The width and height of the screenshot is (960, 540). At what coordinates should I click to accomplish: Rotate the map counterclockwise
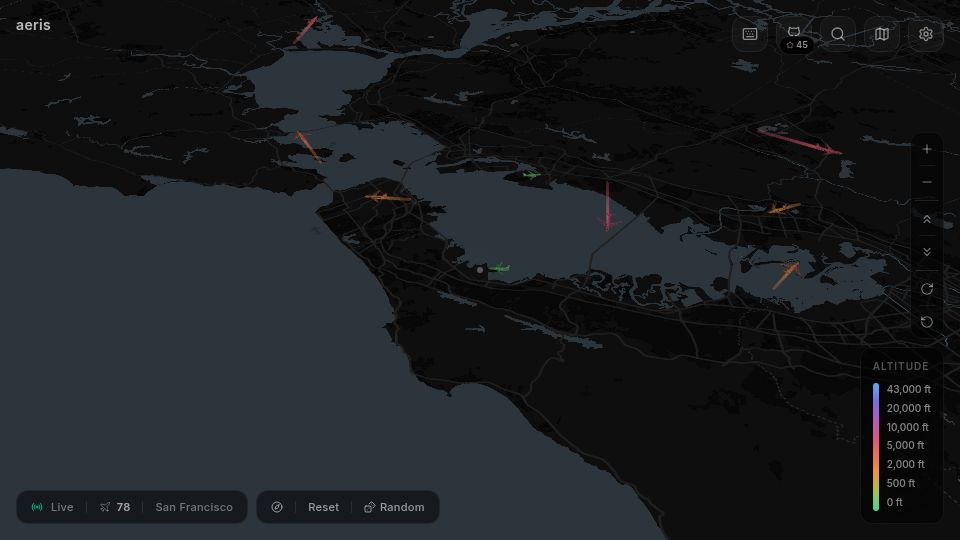(x=927, y=322)
